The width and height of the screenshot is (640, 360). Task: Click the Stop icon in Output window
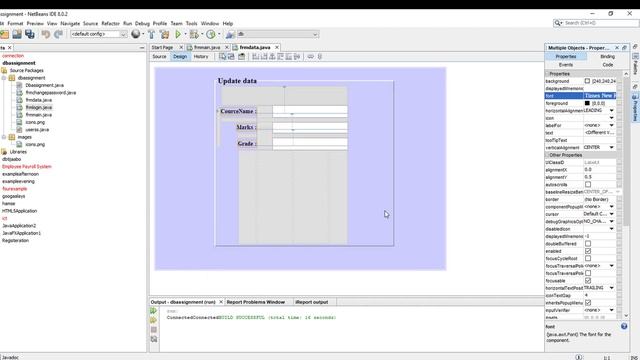coord(153,329)
